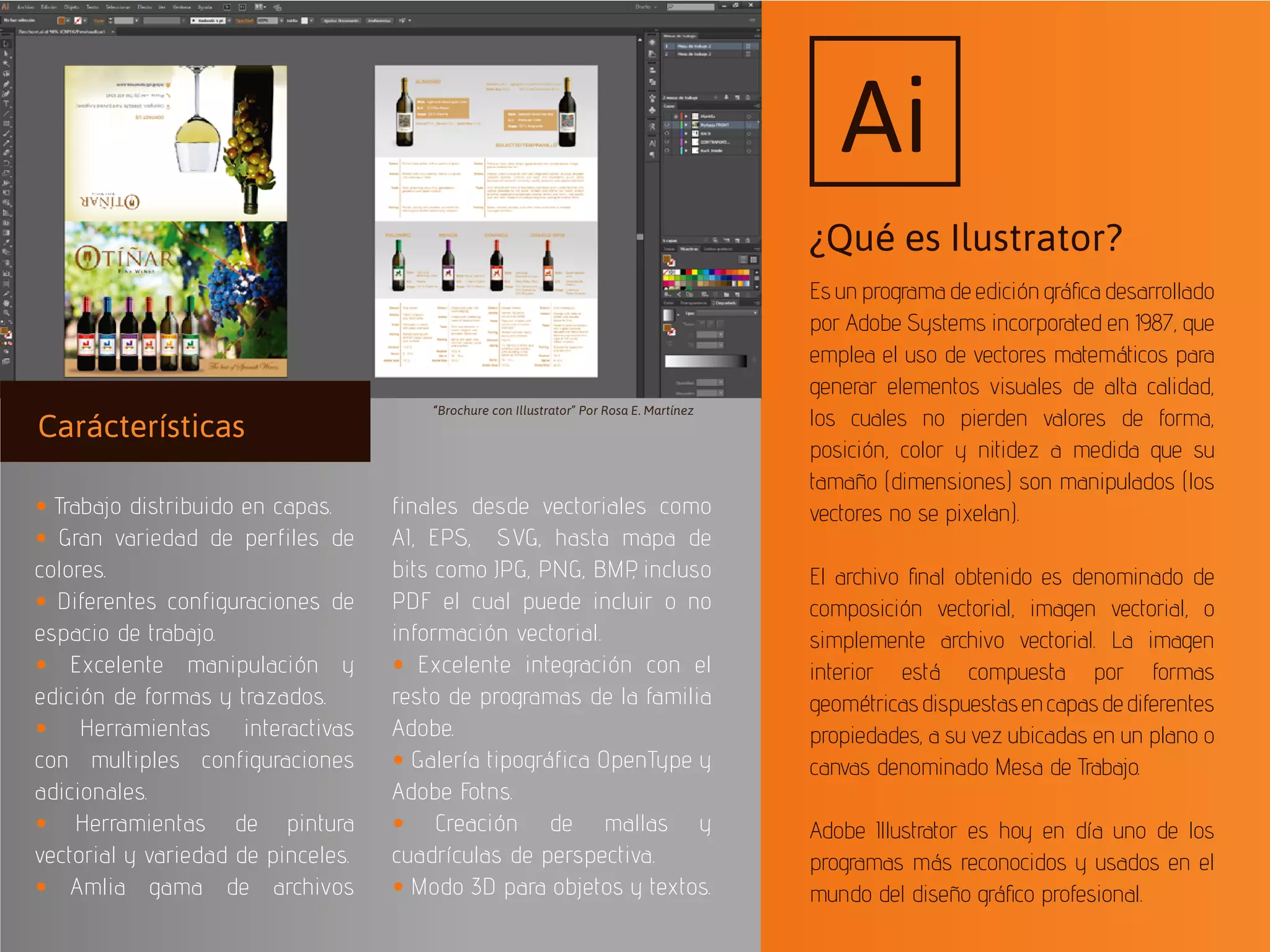
Task: Open the Archivo menu
Action: [25, 7]
